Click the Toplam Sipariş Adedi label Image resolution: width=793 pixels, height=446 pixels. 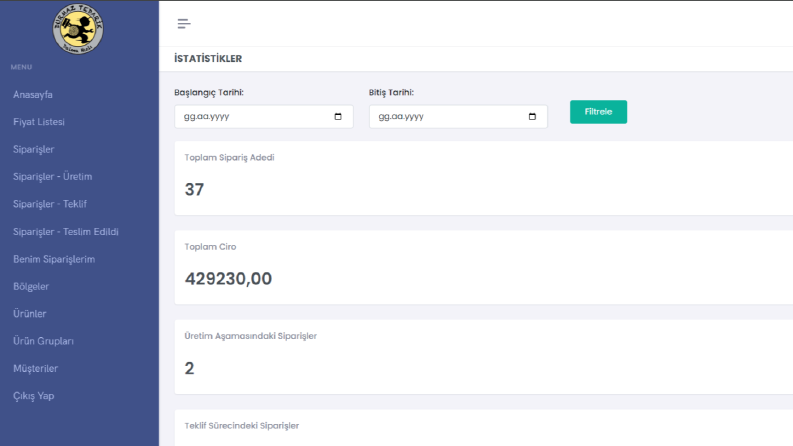coord(229,158)
